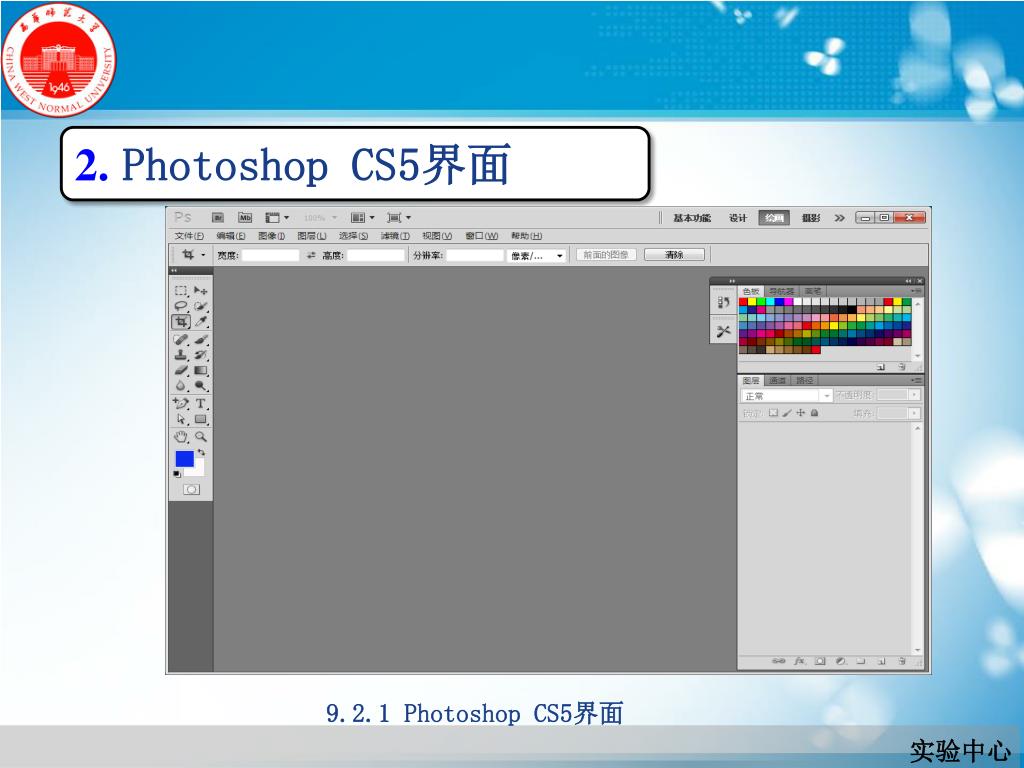This screenshot has height=768, width=1024.
Task: Reset default foreground and background colors
Action: tap(177, 474)
